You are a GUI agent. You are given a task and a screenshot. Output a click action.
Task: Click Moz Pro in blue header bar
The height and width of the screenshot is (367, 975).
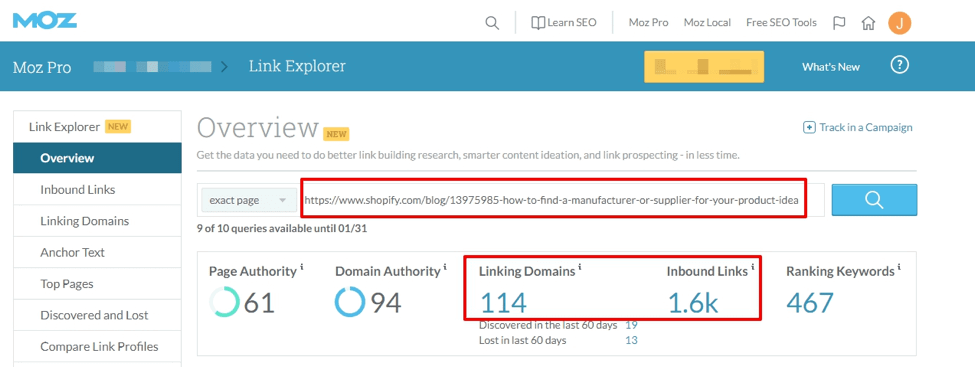click(42, 67)
